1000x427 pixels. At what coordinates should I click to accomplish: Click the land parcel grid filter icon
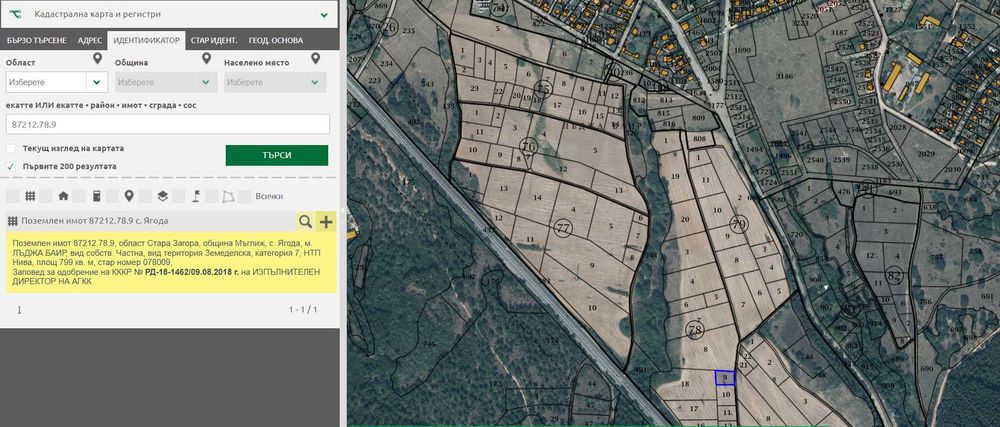[30, 196]
